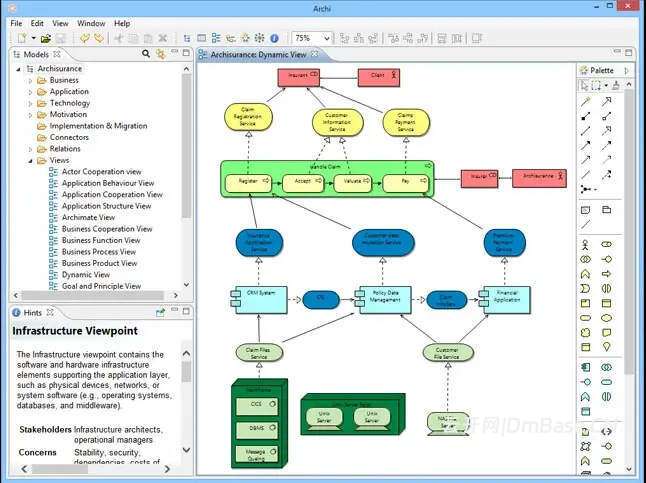Maximize the Models panel
Viewport: 646px width, 483px height.
(186, 53)
